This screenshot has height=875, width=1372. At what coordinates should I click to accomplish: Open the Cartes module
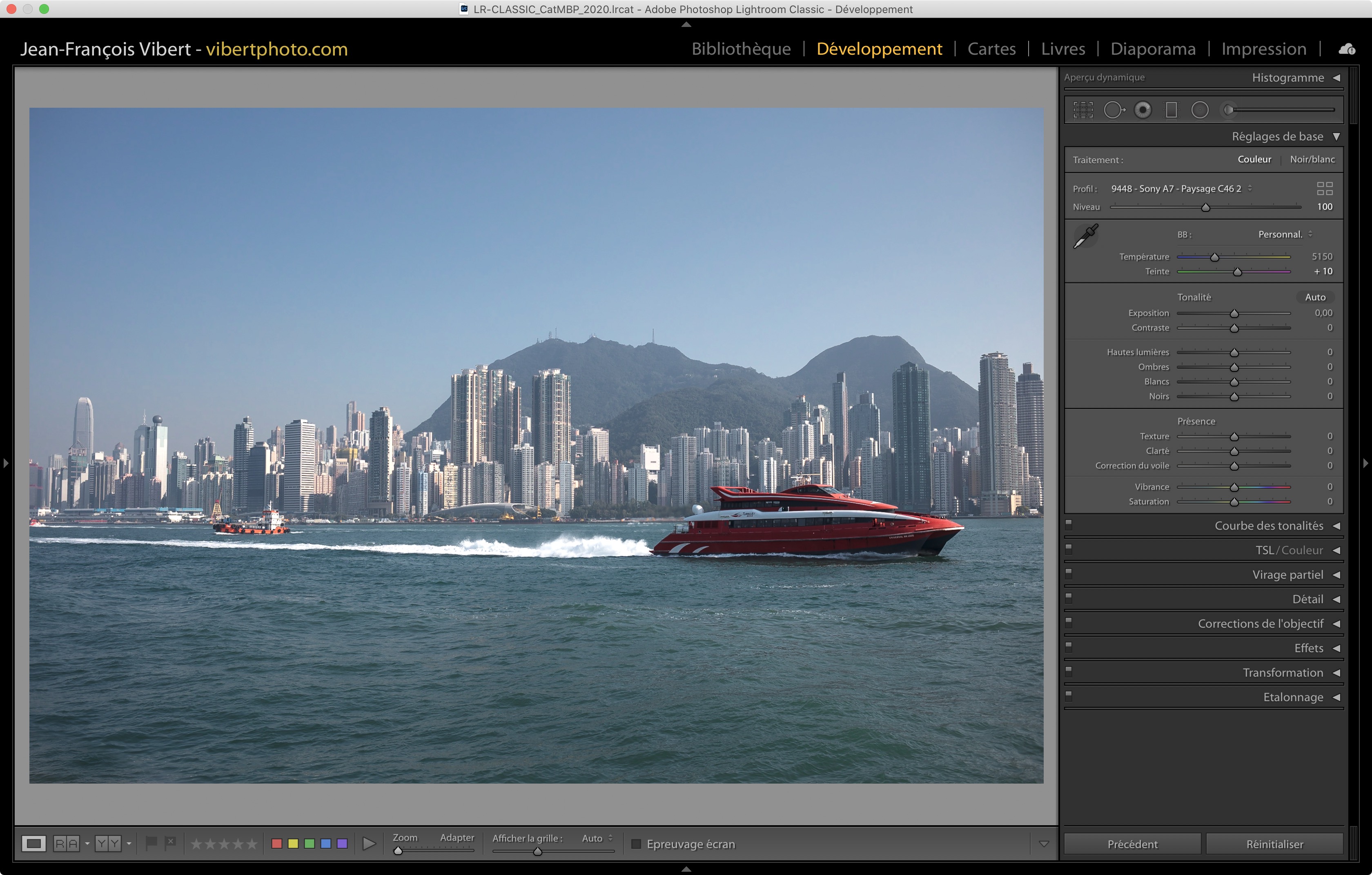coord(991,49)
